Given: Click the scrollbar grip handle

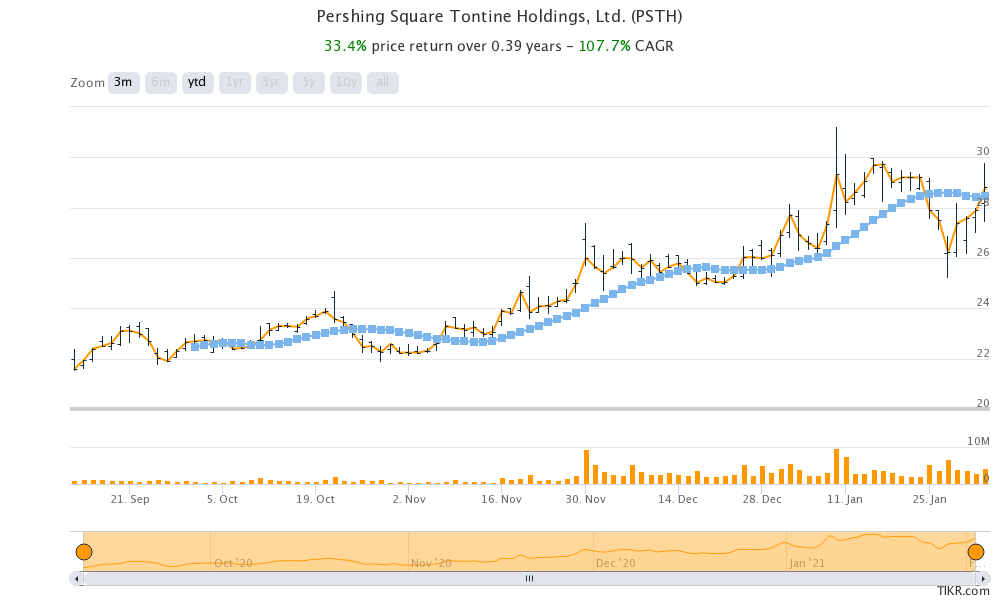Looking at the screenshot, I should 530,578.
